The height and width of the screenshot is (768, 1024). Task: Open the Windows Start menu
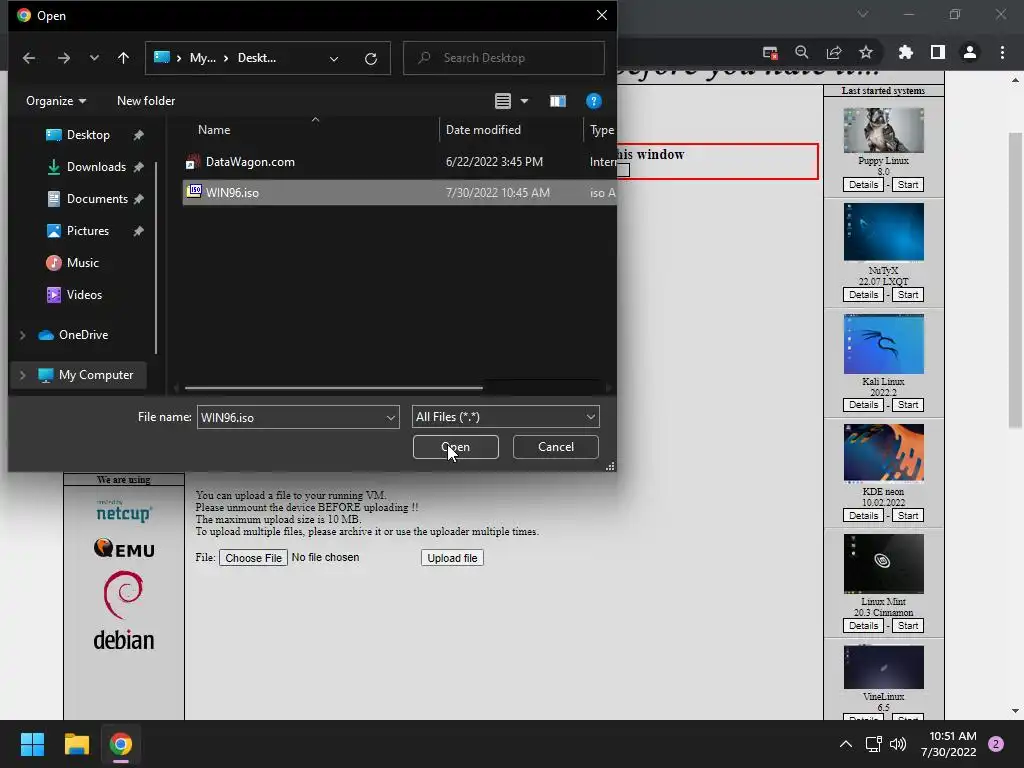coord(32,744)
